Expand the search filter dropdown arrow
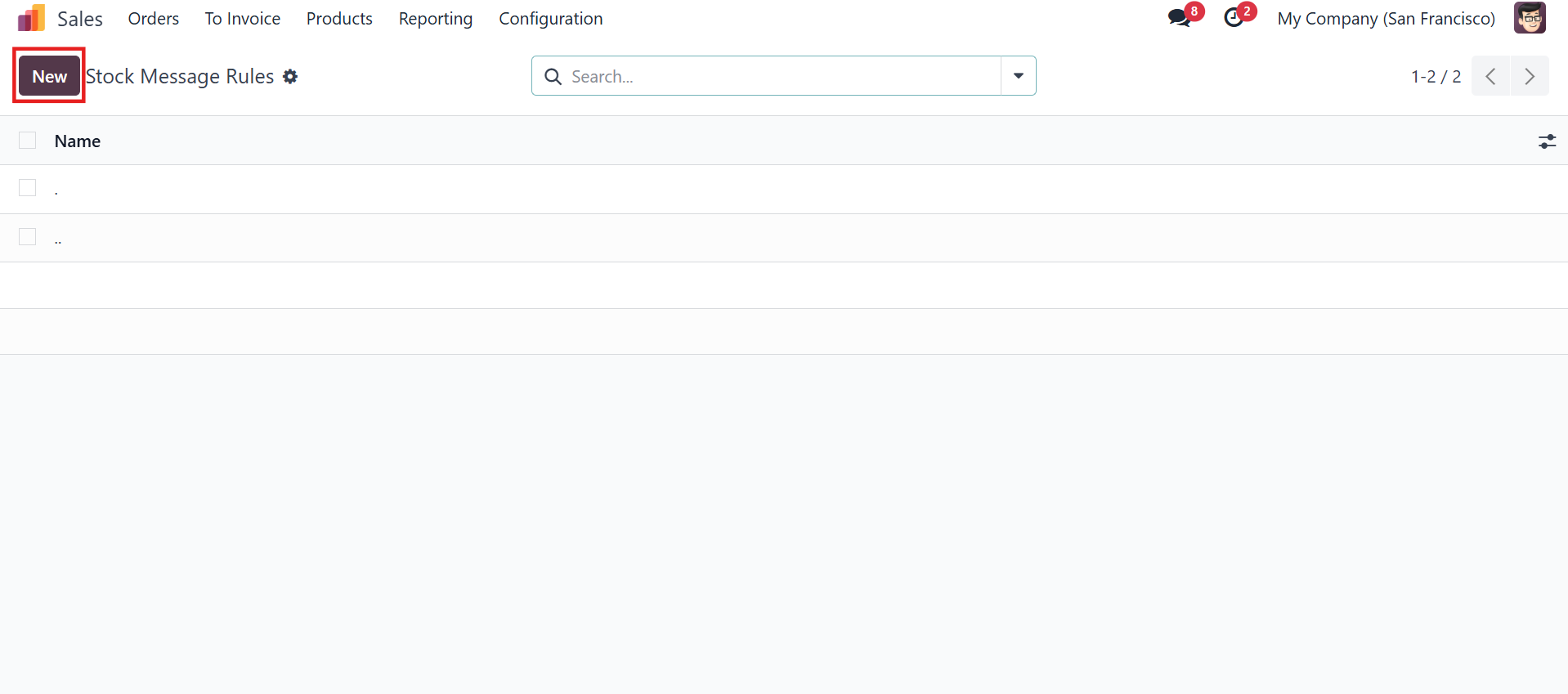The image size is (1568, 694). point(1019,76)
